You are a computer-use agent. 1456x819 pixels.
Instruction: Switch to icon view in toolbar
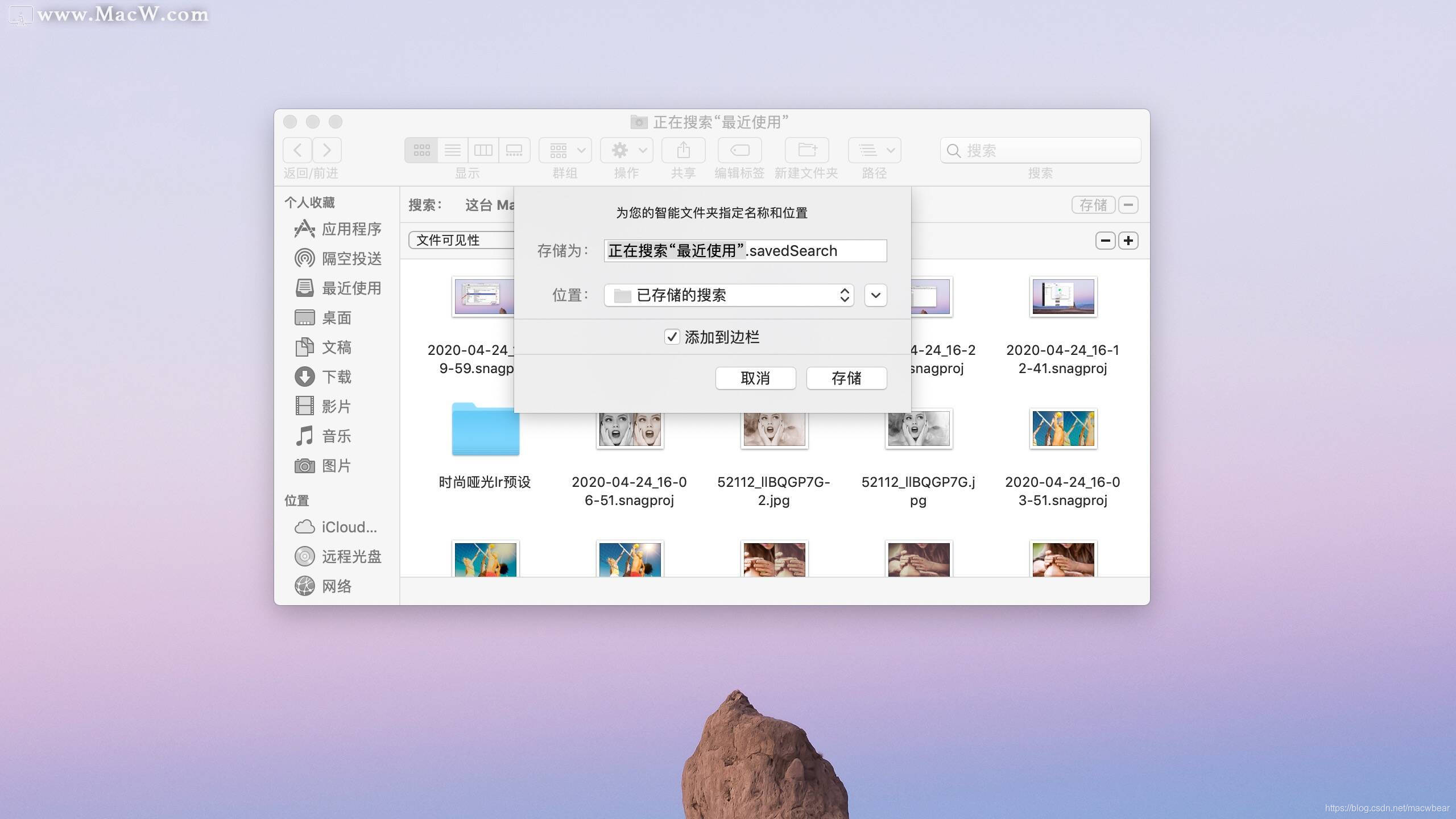[421, 150]
